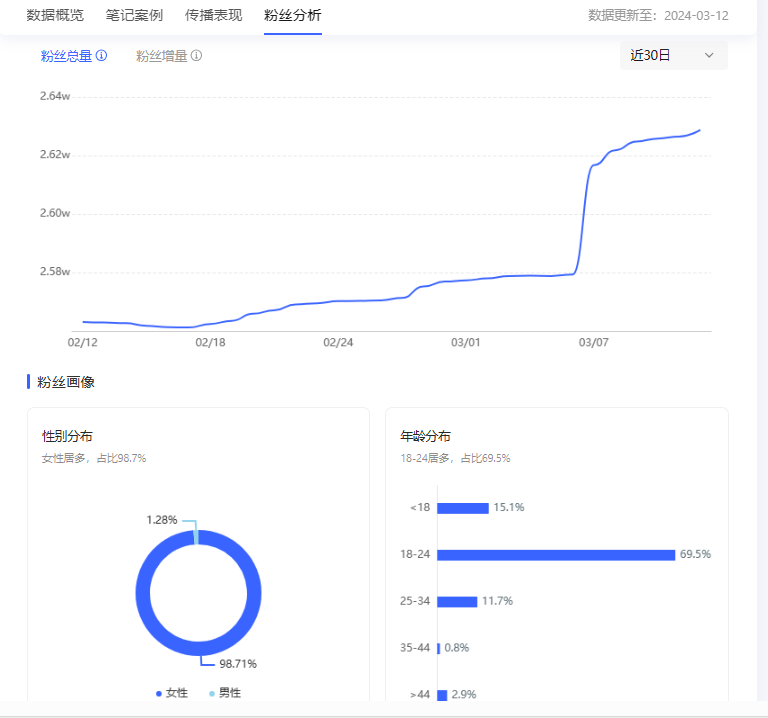Image resolution: width=768 pixels, height=718 pixels.
Task: Click info icon beside 粉丝总量
Action: tap(101, 56)
